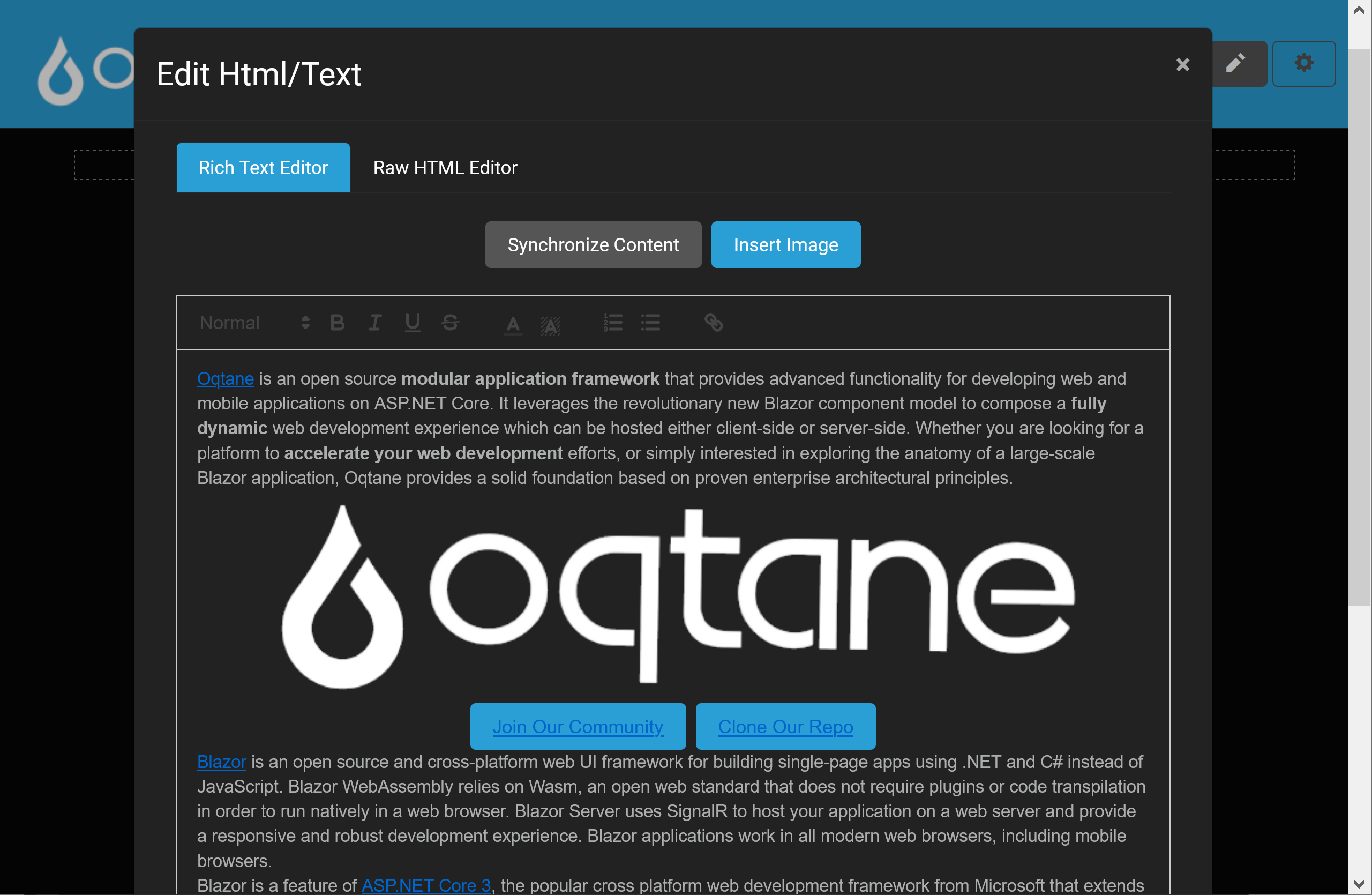
Task: Close the Edit Html/Text dialog
Action: [1182, 65]
